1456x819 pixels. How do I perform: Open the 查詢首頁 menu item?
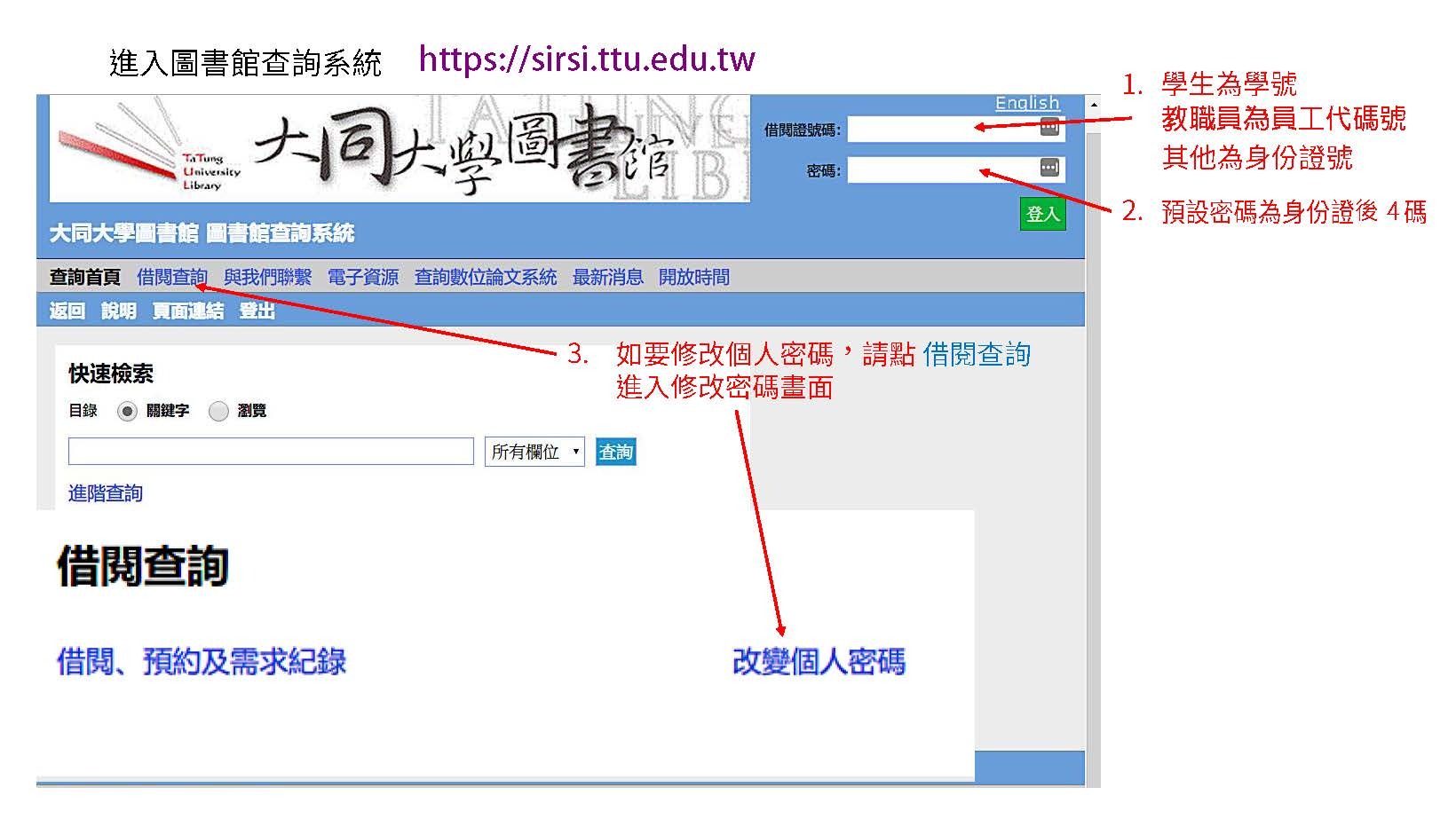[85, 276]
